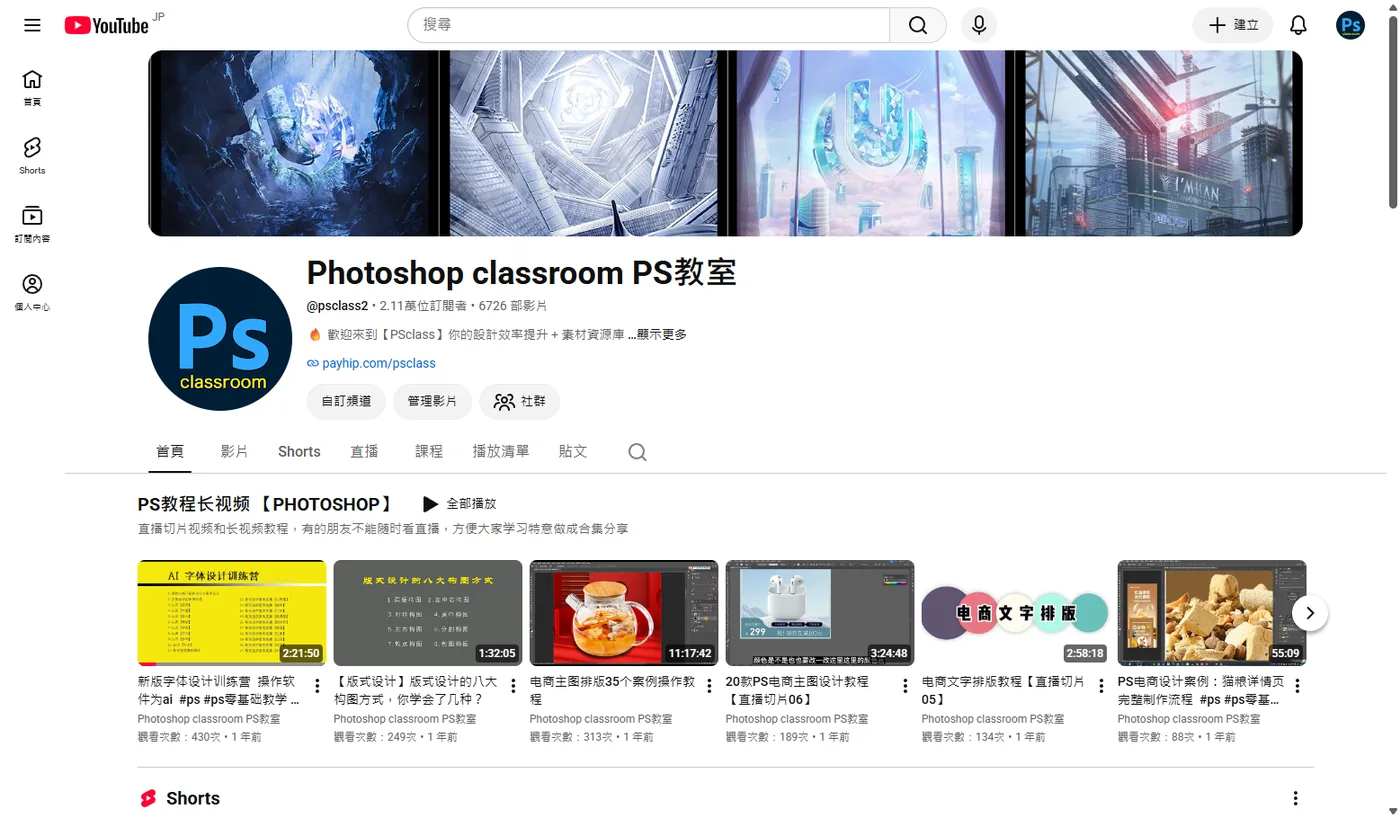Image resolution: width=1400 pixels, height=818 pixels.
Task: Switch to the 直播 tab
Action: coord(364,452)
